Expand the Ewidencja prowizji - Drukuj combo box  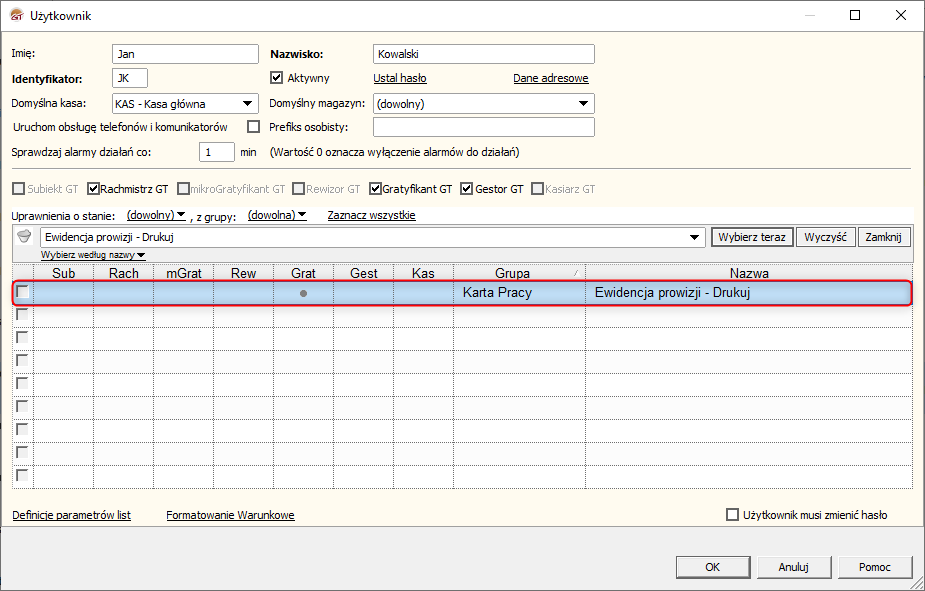tap(695, 237)
